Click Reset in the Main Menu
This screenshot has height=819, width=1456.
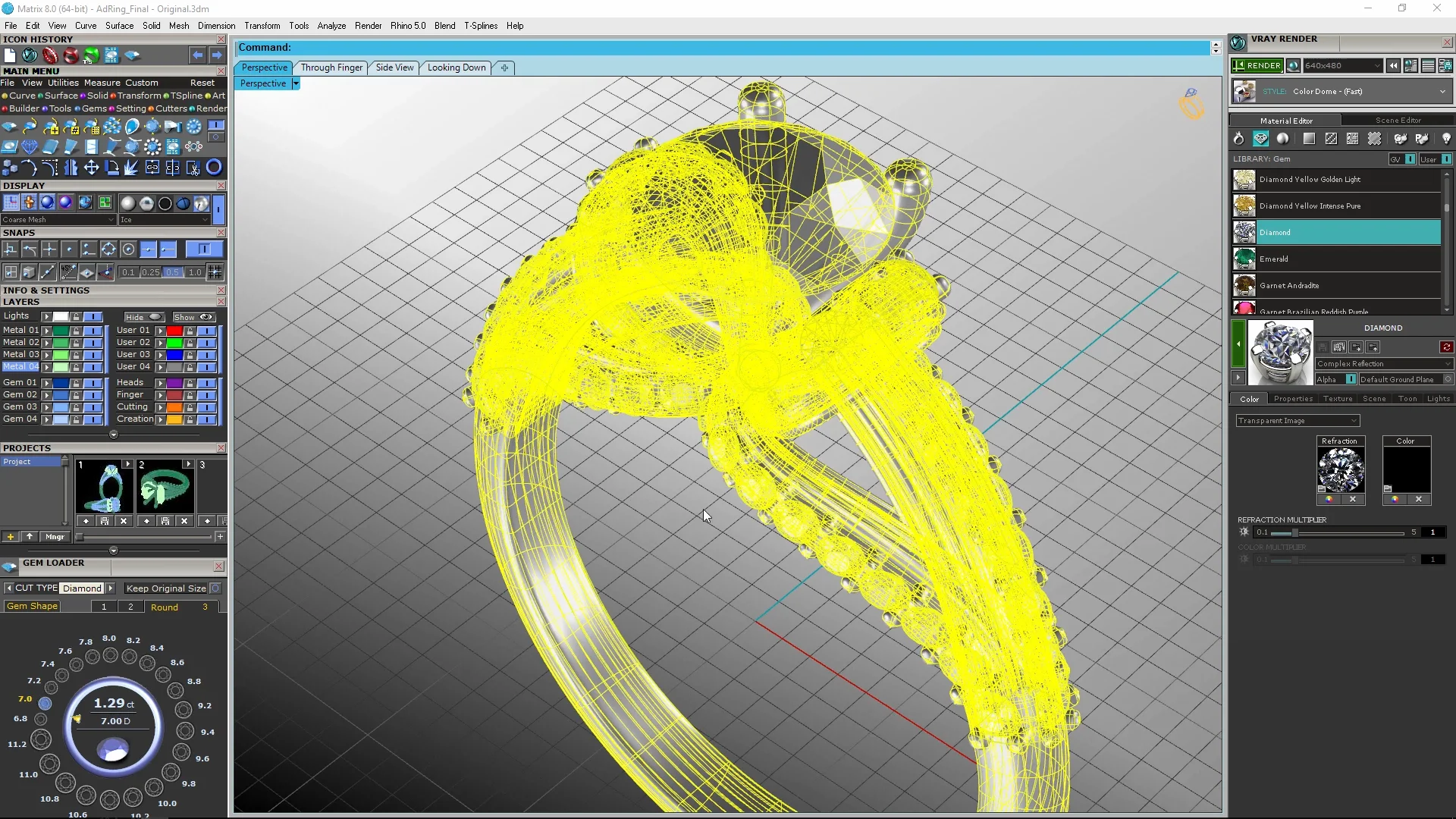(x=202, y=83)
